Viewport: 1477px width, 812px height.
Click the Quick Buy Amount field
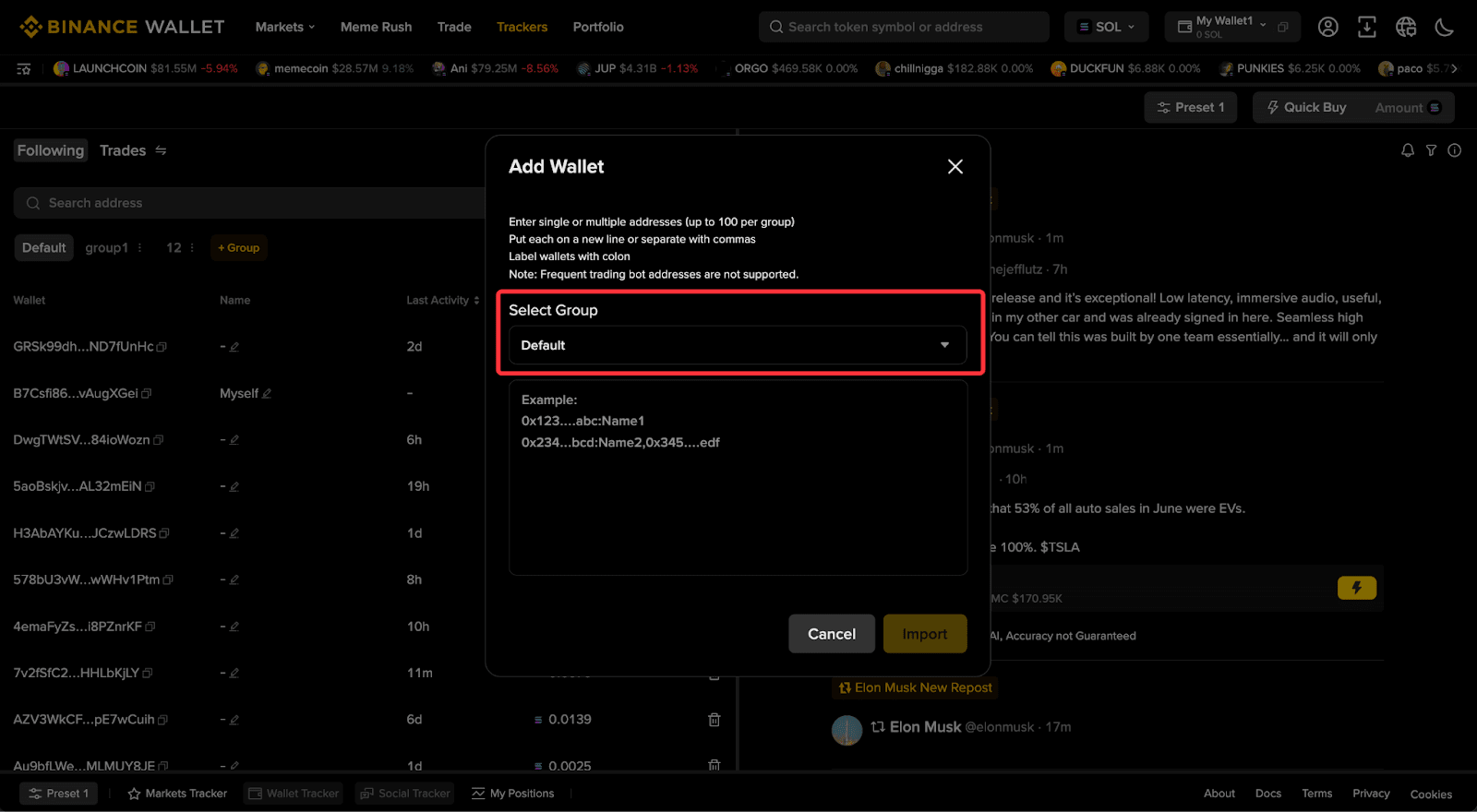click(x=1406, y=107)
